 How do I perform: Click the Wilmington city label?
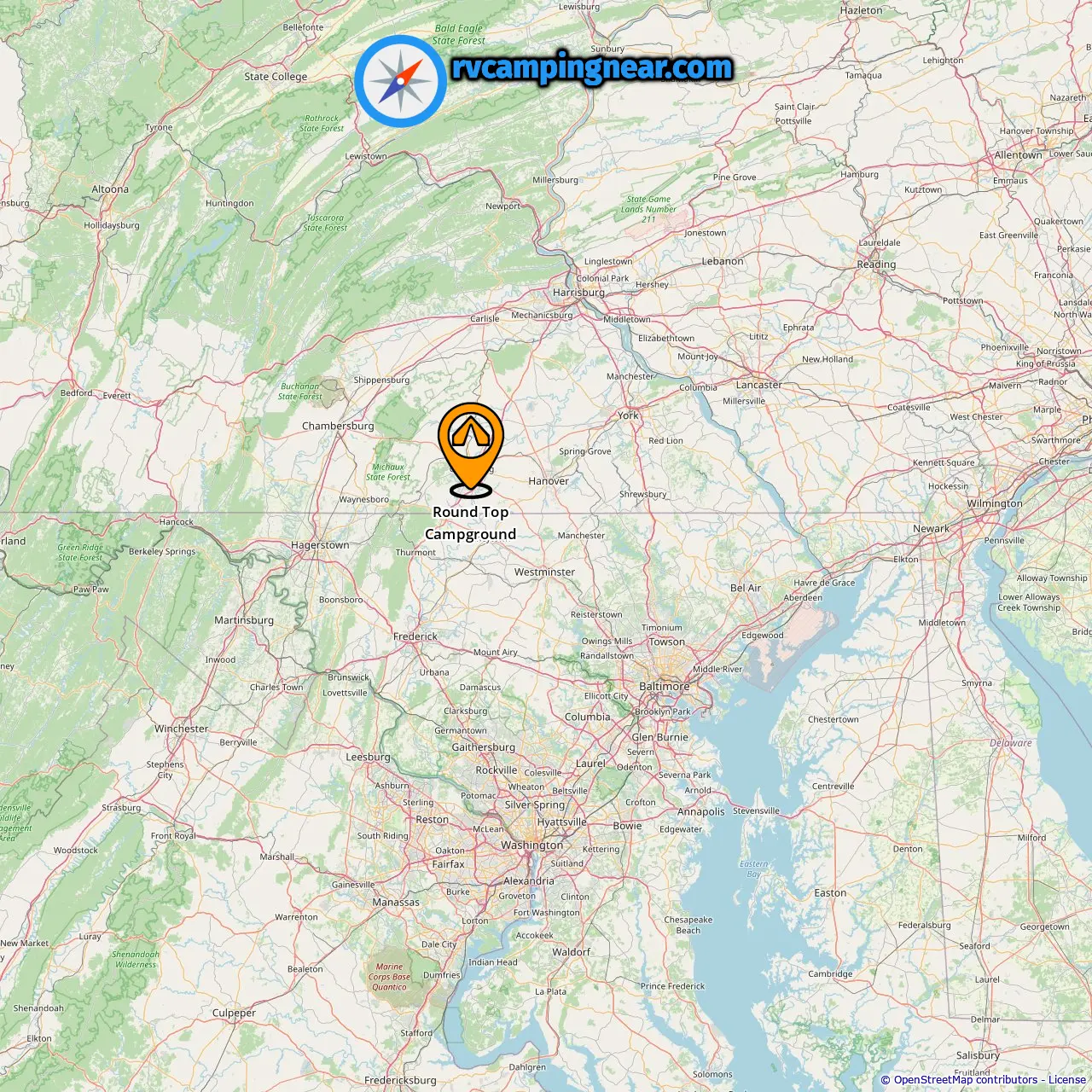coord(995,503)
